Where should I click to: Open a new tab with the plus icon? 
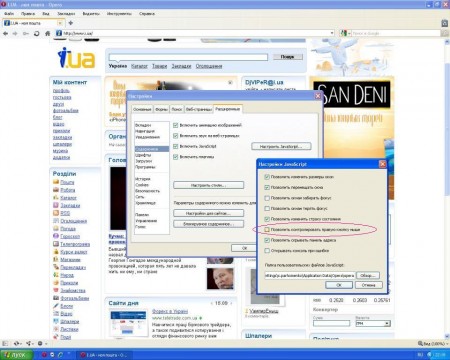71,23
